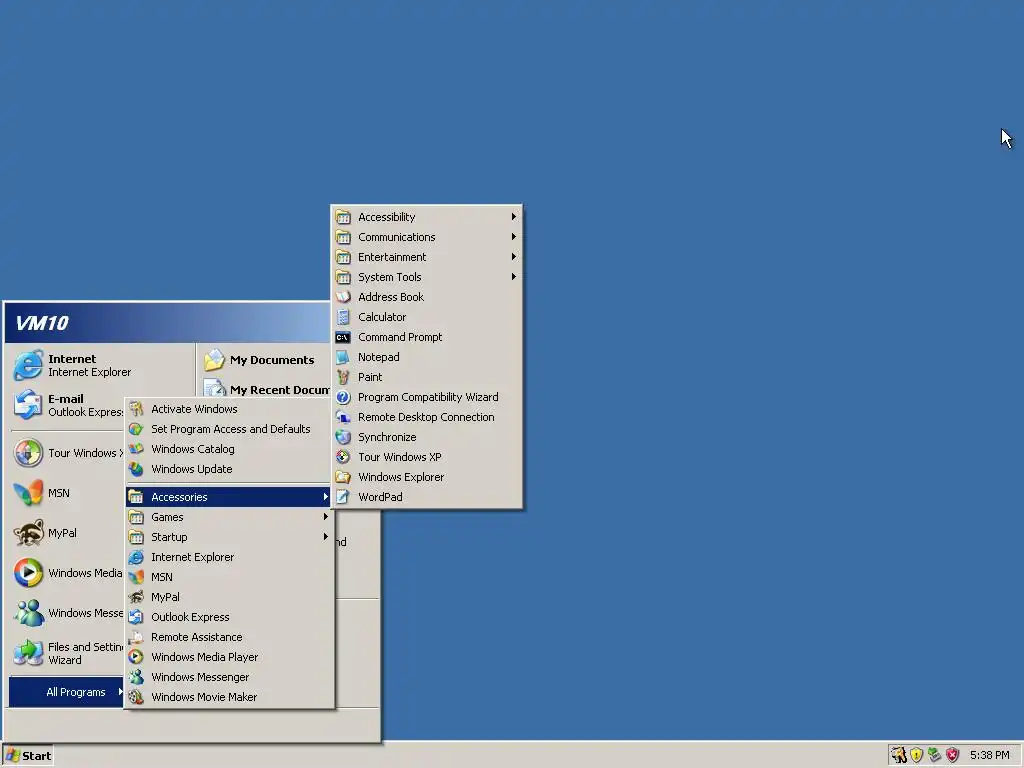Click the Windows Movie Maker icon
This screenshot has width=1024, height=768.
click(x=136, y=697)
